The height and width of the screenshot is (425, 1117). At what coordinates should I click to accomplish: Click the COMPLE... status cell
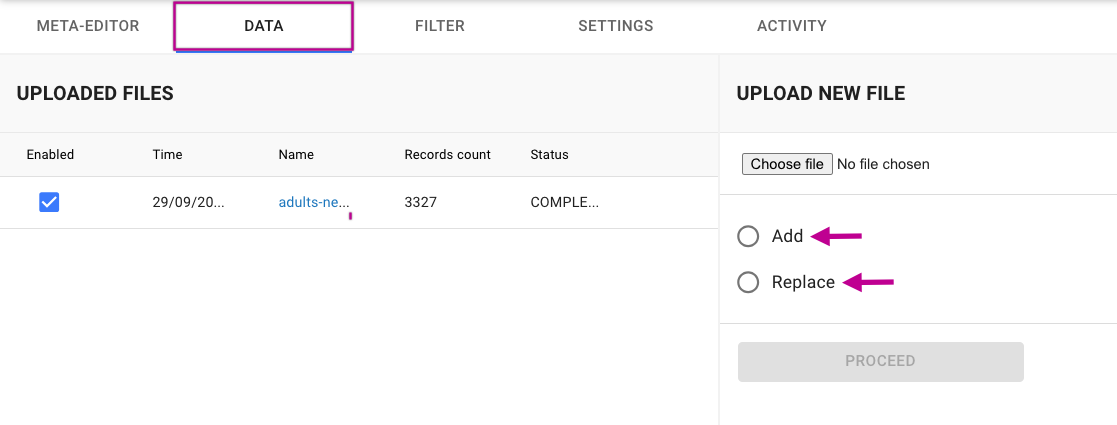[564, 202]
